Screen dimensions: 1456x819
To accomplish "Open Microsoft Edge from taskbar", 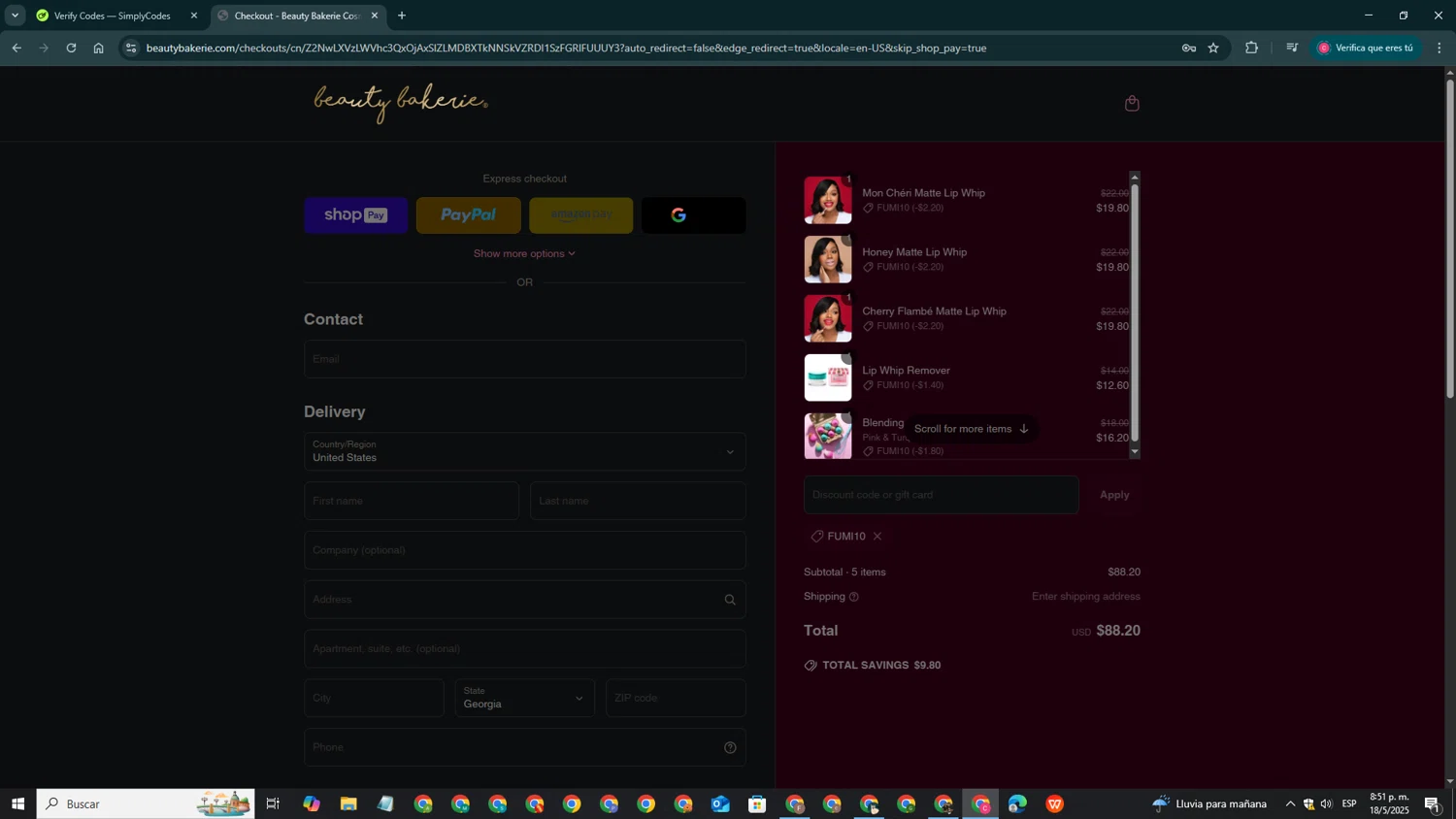I will tap(1017, 803).
